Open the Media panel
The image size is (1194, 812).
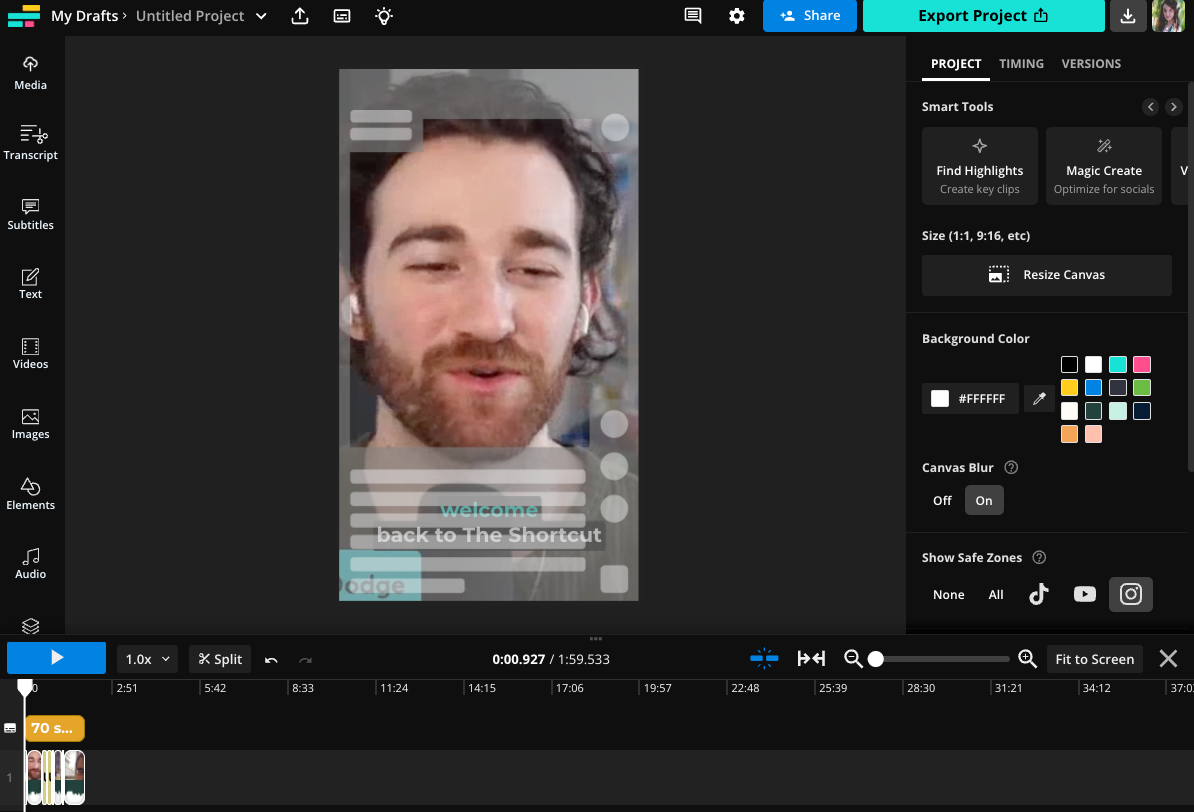pos(30,72)
